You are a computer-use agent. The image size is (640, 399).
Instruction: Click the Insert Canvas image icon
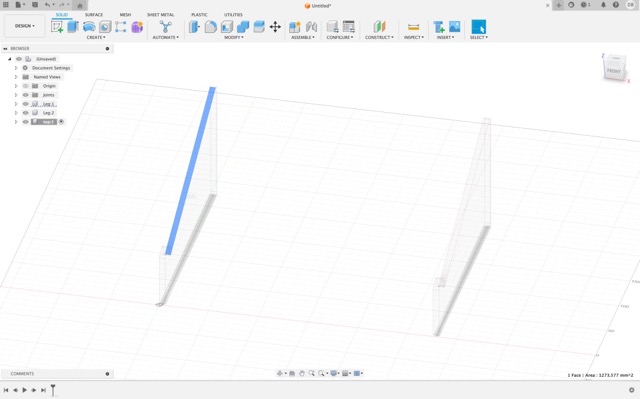point(455,27)
